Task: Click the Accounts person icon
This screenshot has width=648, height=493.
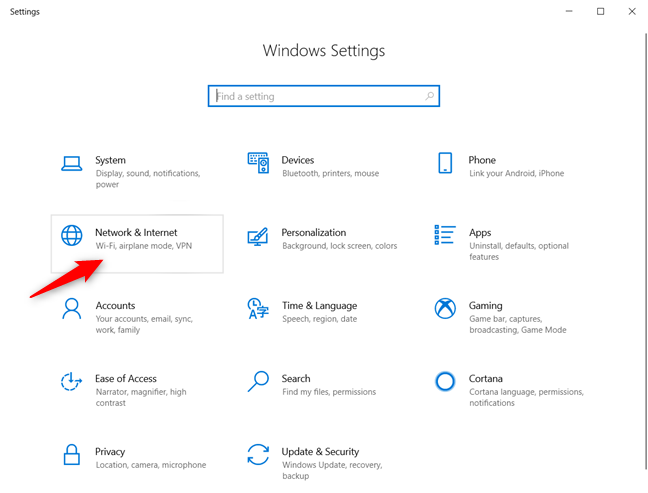Action: click(x=71, y=309)
